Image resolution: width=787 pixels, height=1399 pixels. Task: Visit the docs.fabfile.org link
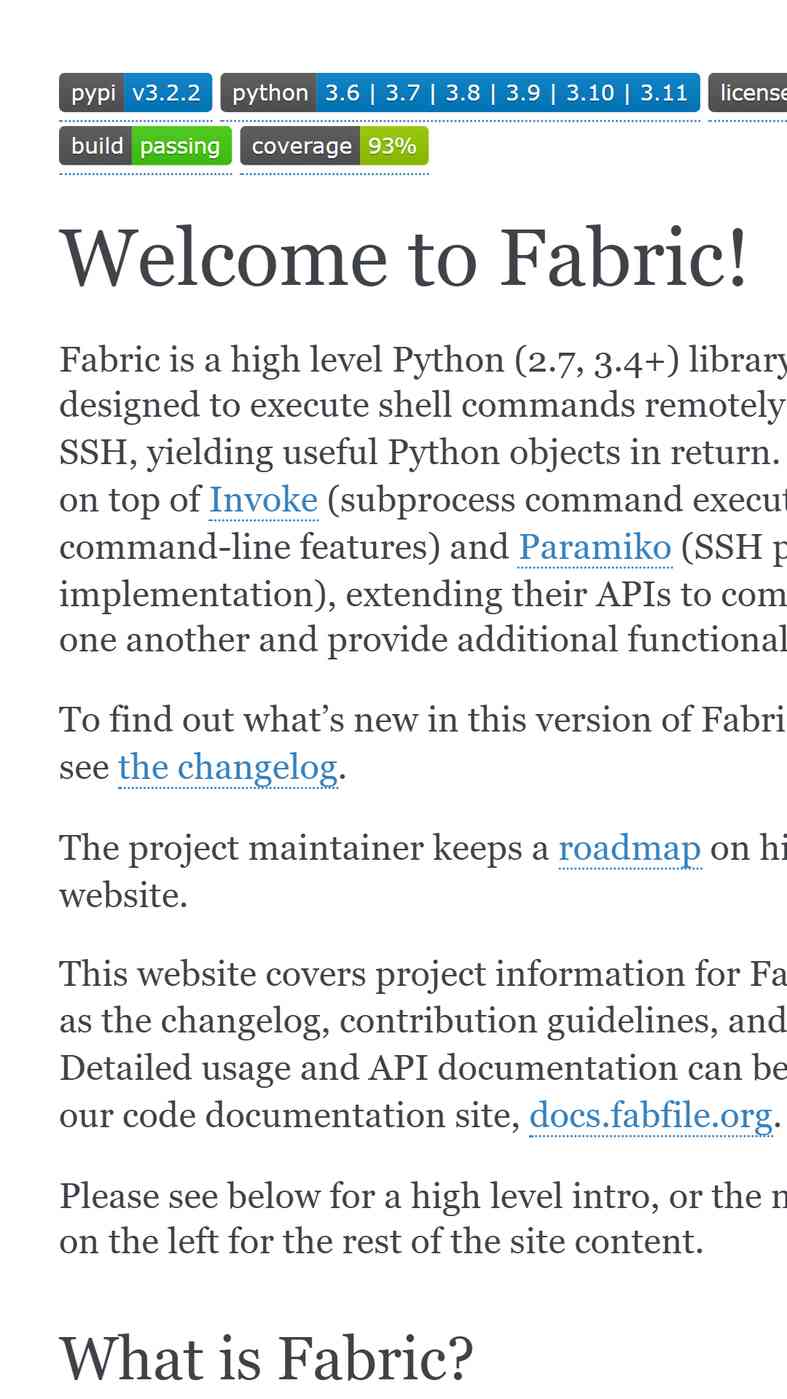(x=651, y=1114)
